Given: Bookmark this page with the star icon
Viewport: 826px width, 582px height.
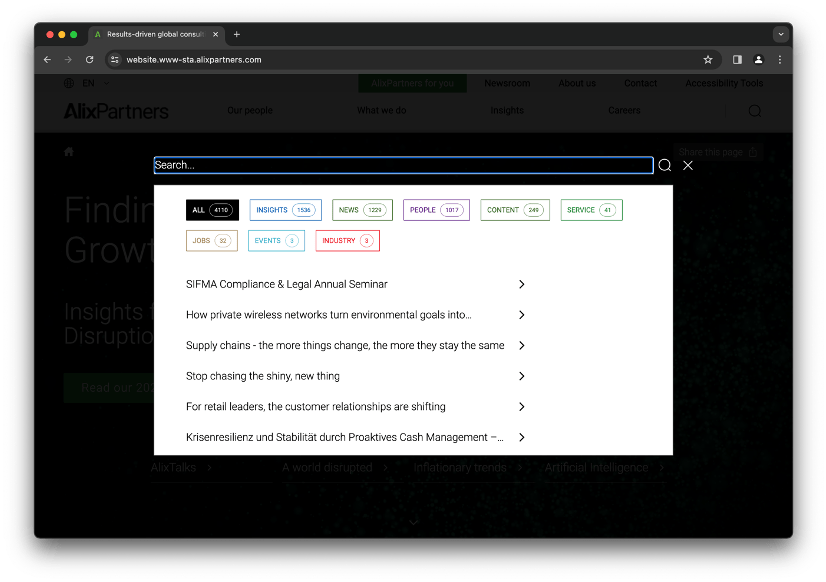Looking at the screenshot, I should [x=708, y=60].
